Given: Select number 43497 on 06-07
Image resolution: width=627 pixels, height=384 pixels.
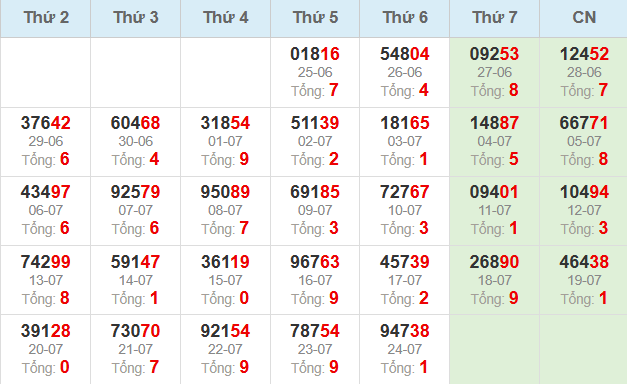Looking at the screenshot, I should pyautogui.click(x=46, y=192).
